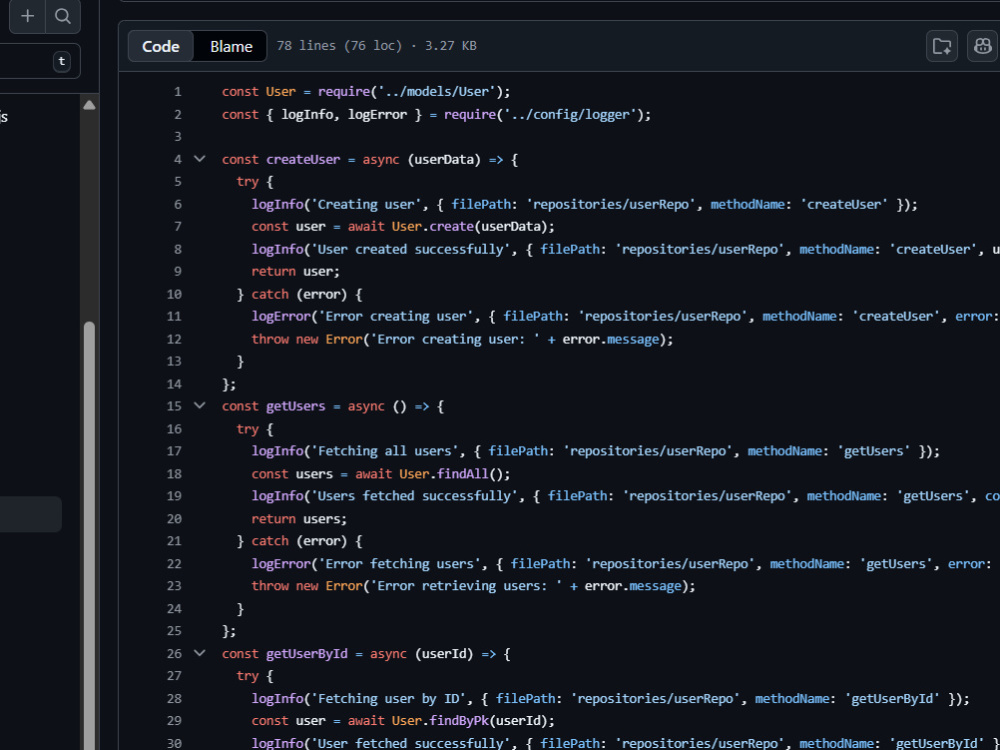This screenshot has width=1000, height=750.
Task: Click 'Fetching user by ID' string on line 28
Action: coord(392,698)
